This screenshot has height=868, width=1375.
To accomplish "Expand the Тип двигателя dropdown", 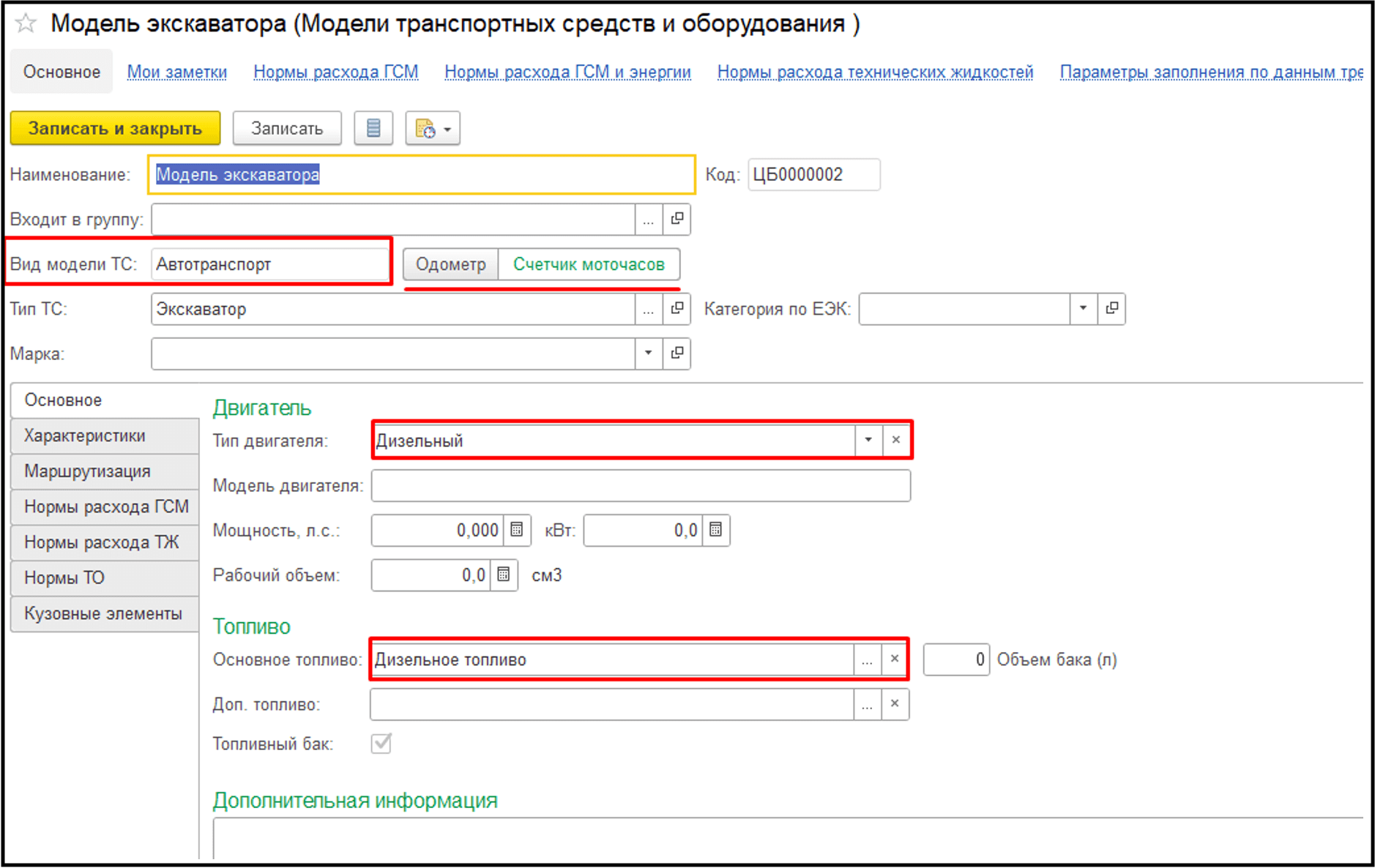I will pos(868,441).
